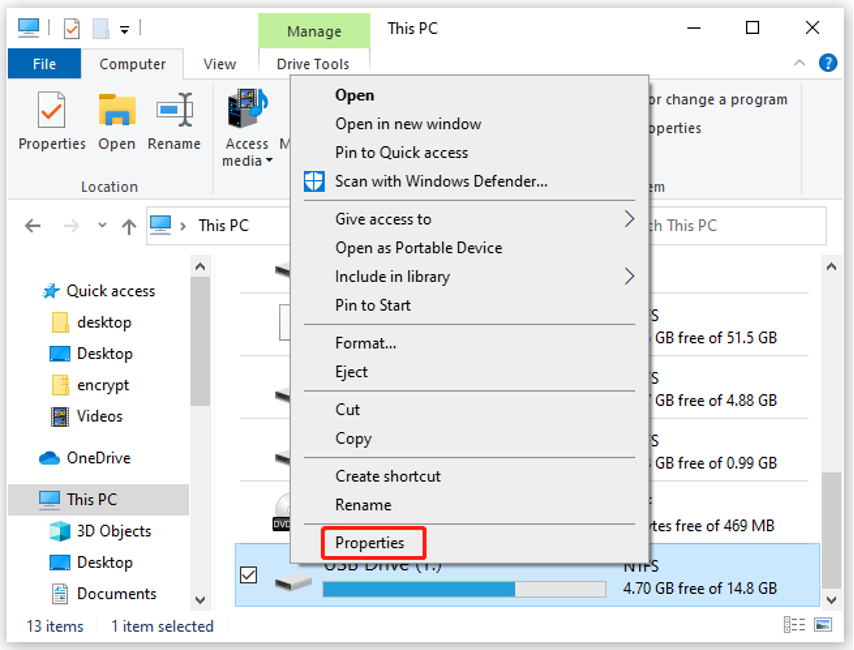Go up one folder level arrow
The height and width of the screenshot is (650, 854).
pyautogui.click(x=128, y=226)
